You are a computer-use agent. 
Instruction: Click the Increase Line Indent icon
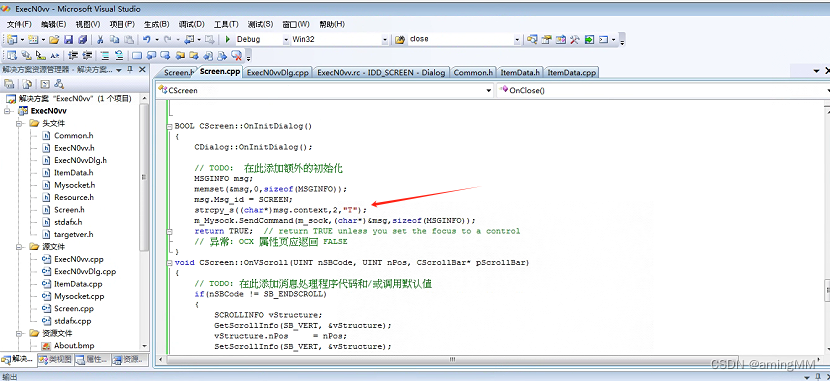point(88,55)
